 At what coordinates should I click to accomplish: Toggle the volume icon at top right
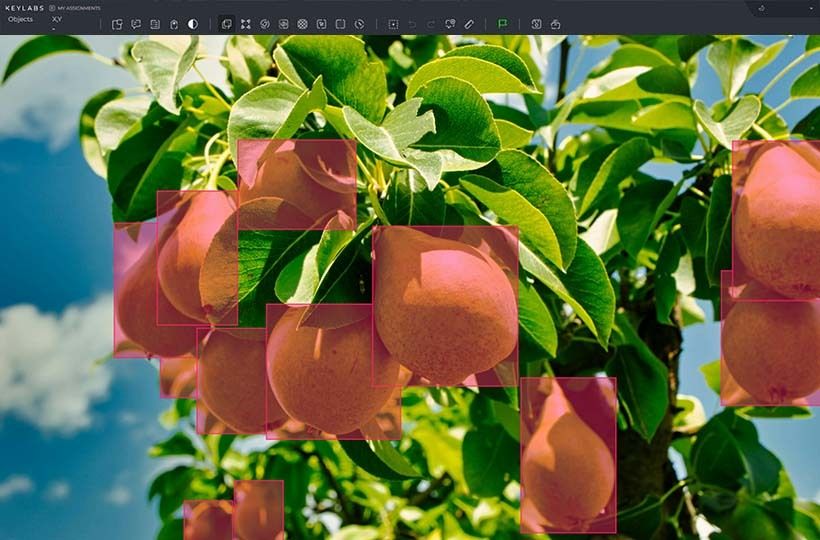pyautogui.click(x=762, y=8)
